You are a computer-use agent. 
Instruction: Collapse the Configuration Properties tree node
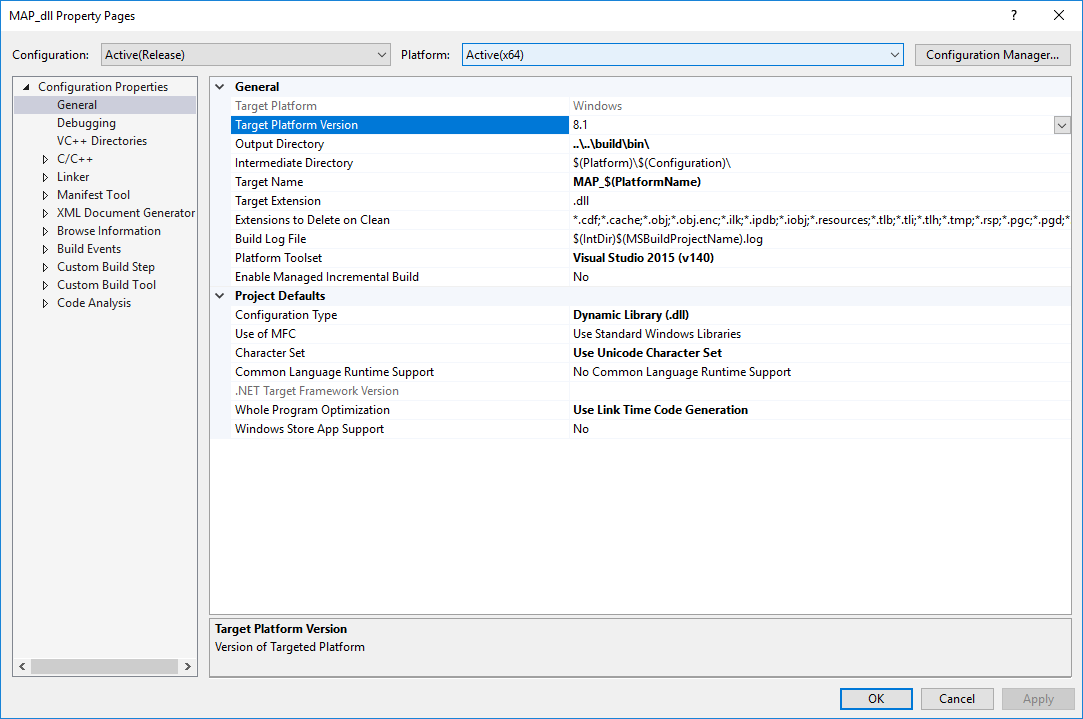coord(24,86)
